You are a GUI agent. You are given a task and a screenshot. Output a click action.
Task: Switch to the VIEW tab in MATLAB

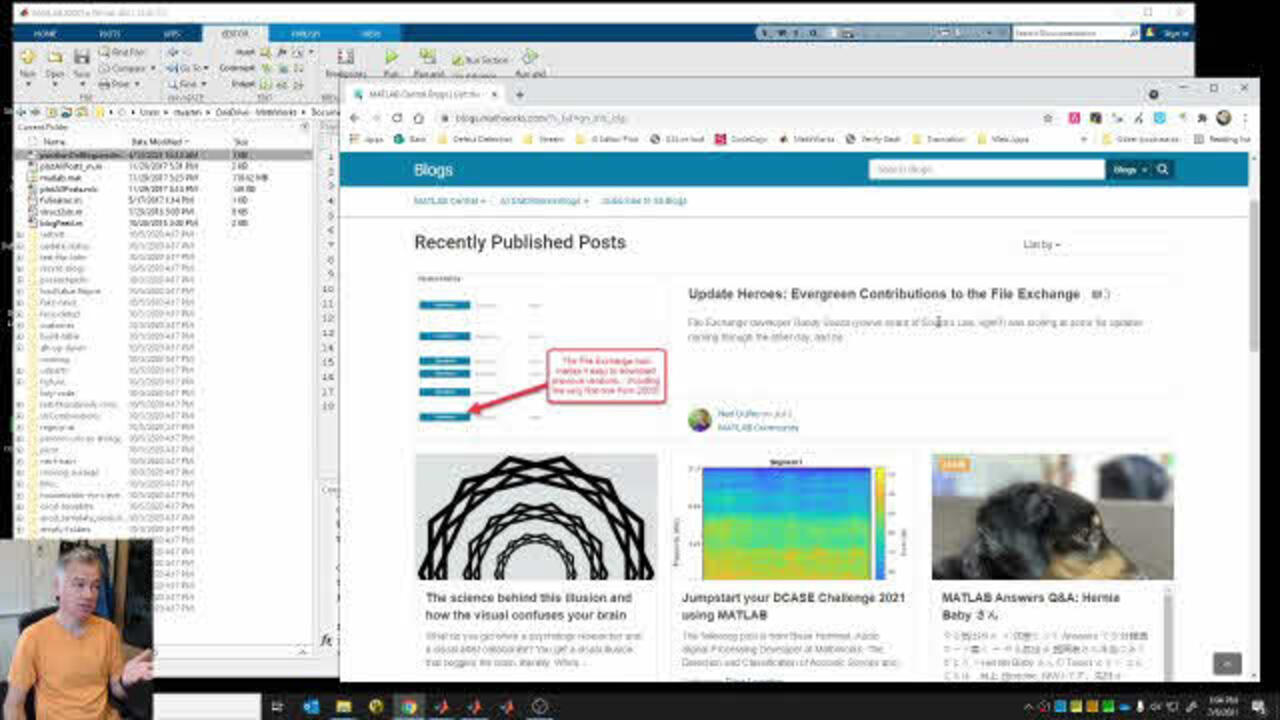371,33
